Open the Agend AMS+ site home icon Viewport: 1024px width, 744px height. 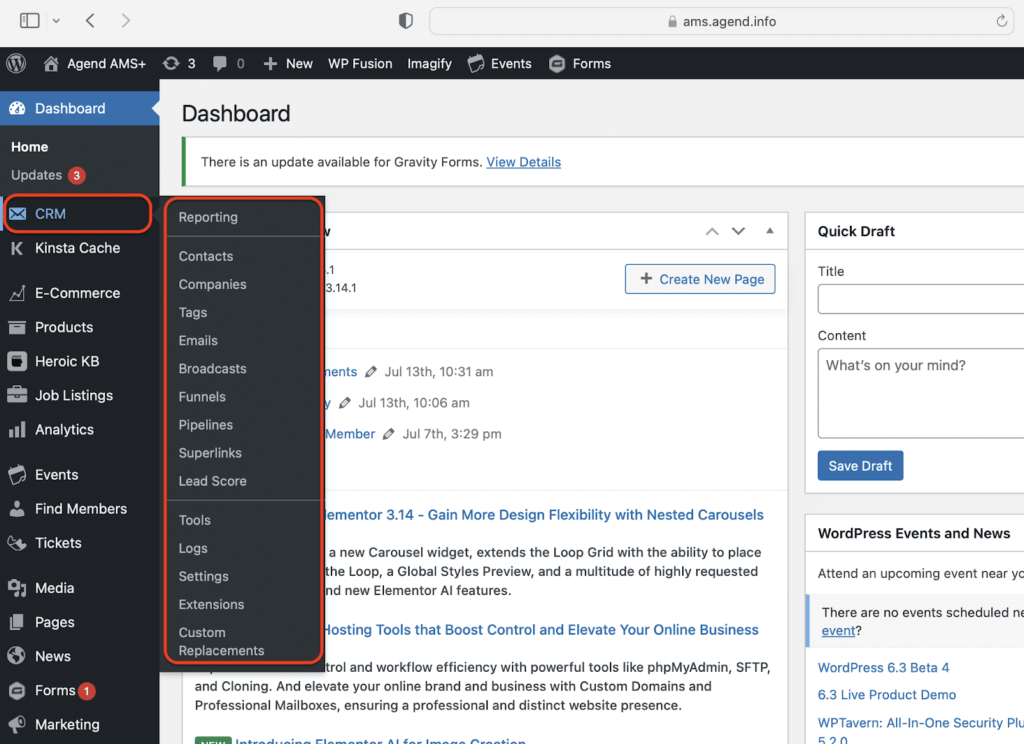point(51,63)
